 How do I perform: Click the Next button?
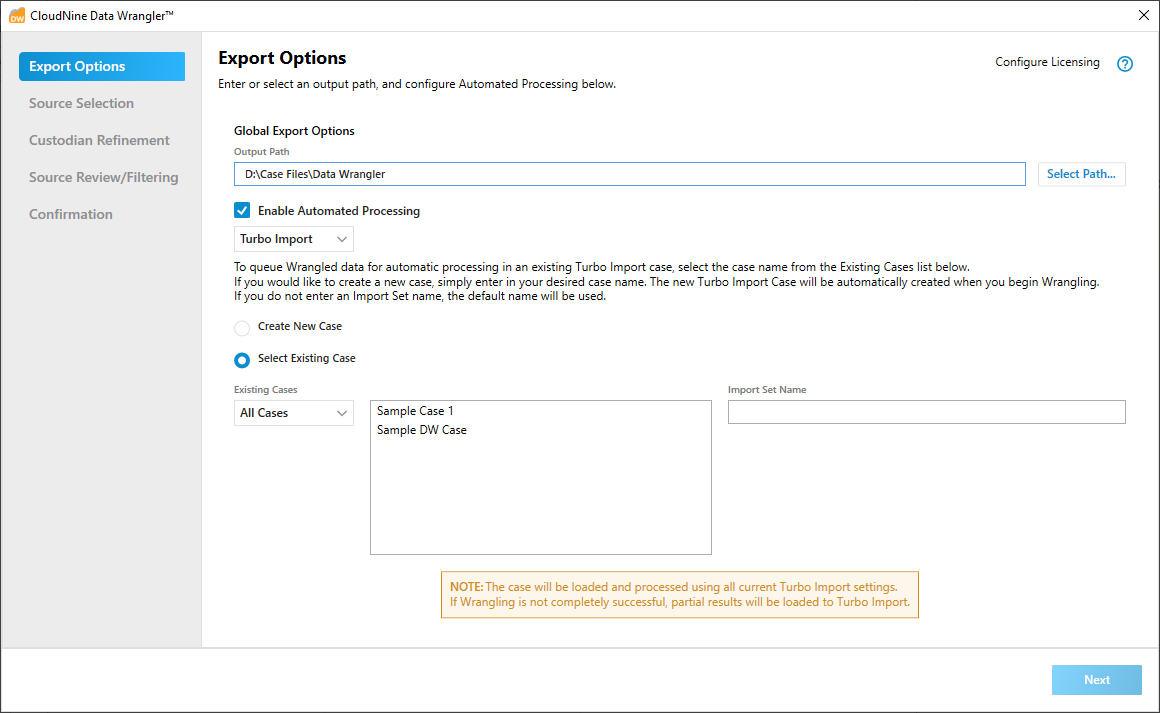pos(1096,680)
